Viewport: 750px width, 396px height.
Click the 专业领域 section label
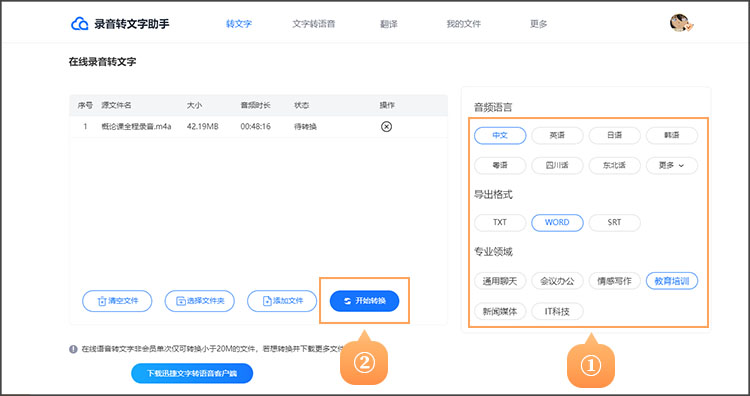point(493,252)
